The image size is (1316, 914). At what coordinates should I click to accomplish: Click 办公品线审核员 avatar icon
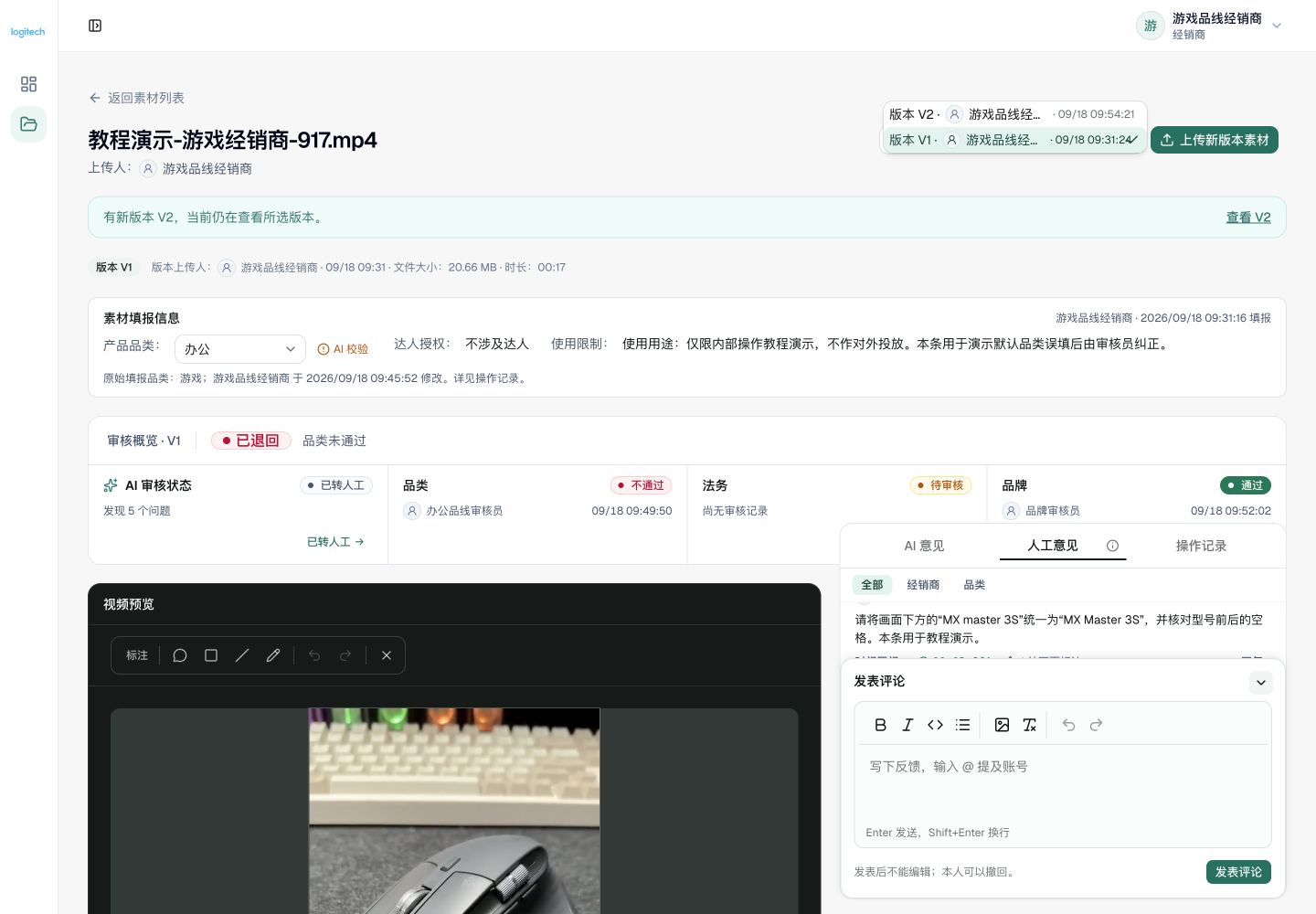tap(412, 511)
